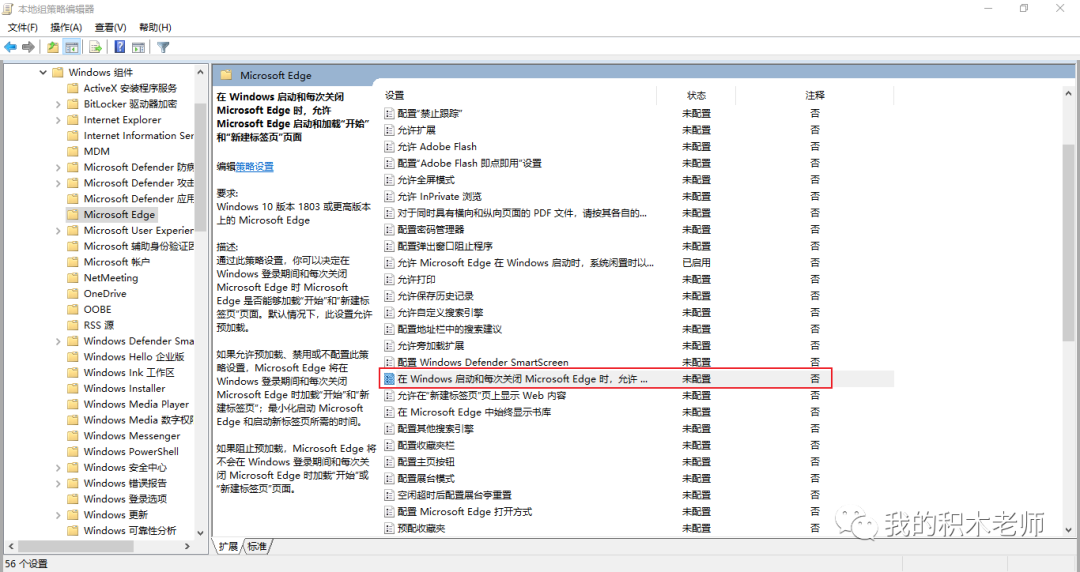Select the 允许 Adobe Flash policy

click(437, 147)
